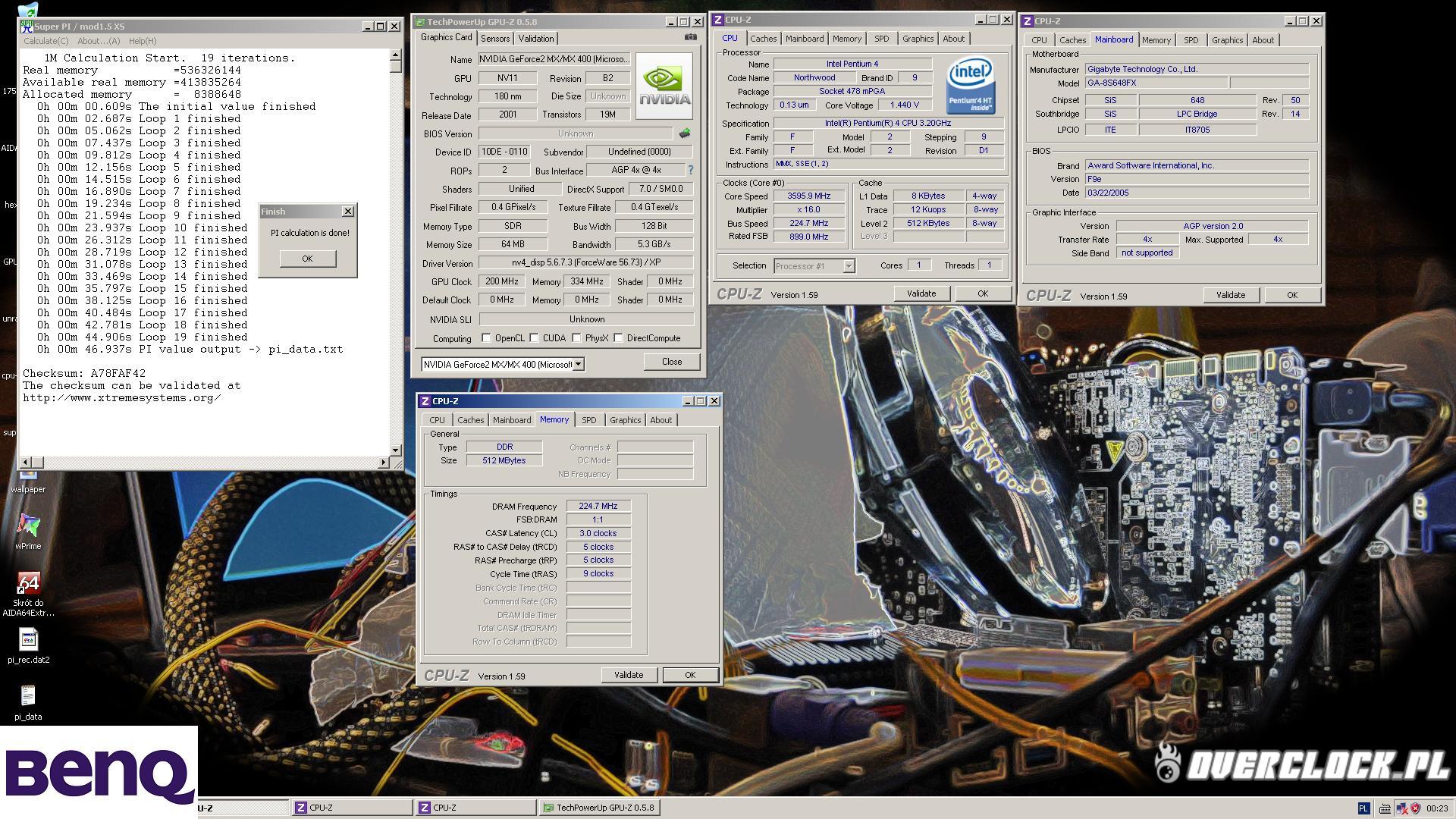Open the graphics card selection dropdown
This screenshot has height=819, width=1456.
578,365
